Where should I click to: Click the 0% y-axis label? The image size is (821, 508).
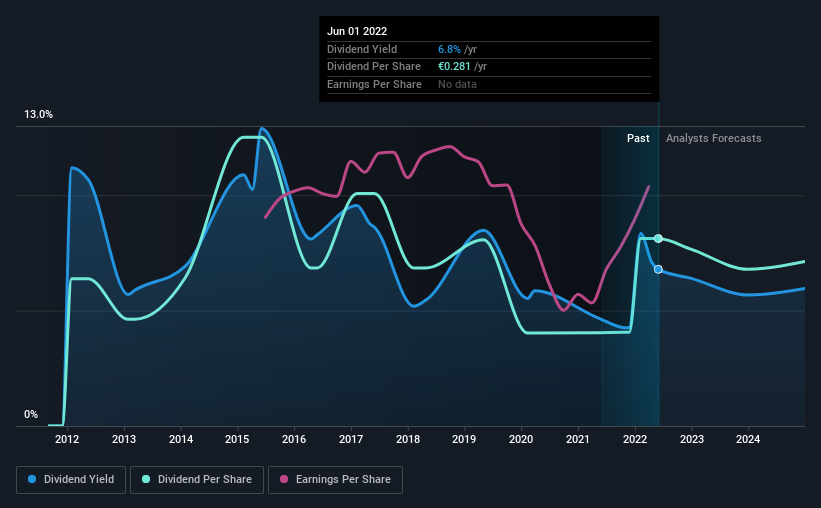pos(31,414)
